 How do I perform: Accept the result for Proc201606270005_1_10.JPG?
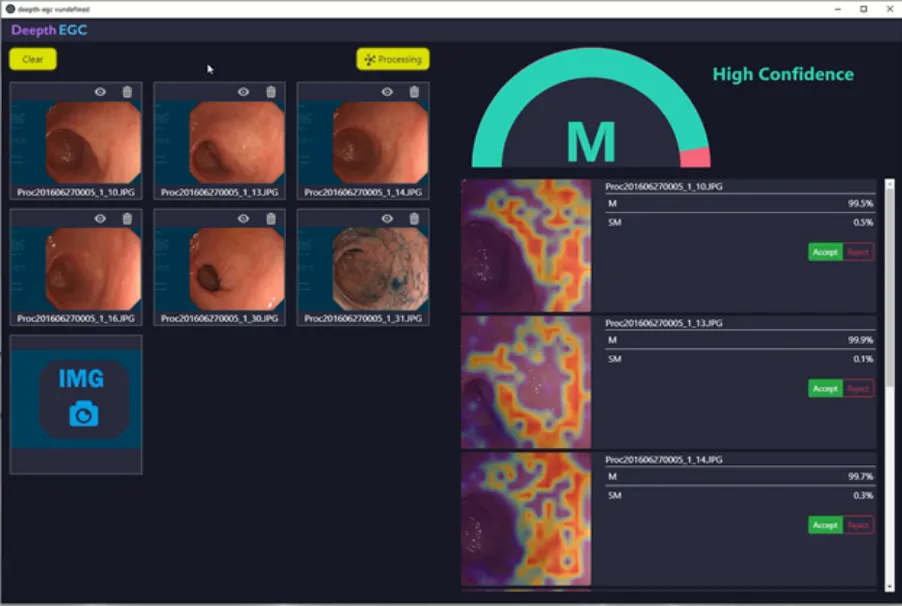pos(825,252)
